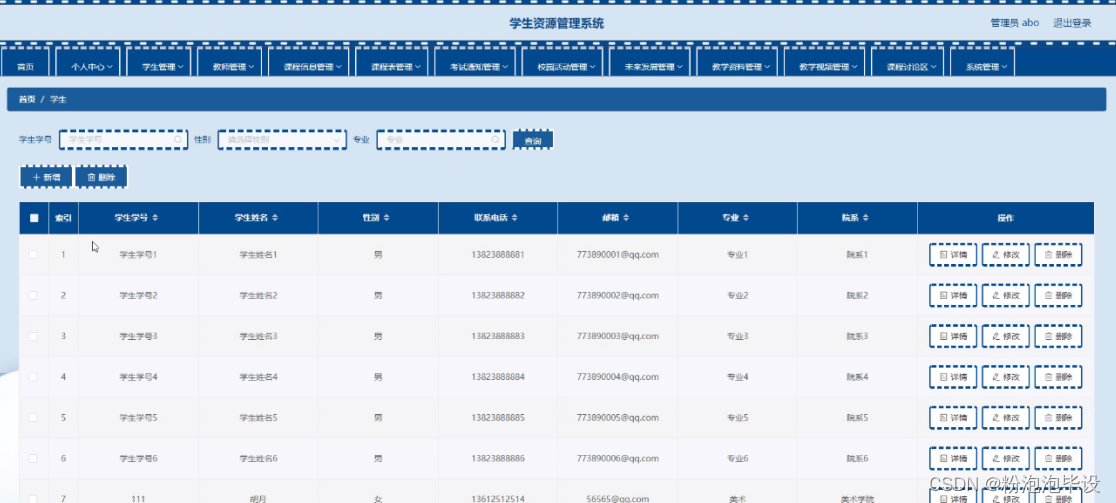Click the 删除 batch delete button above the table
The height and width of the screenshot is (503, 1116).
coord(101,177)
